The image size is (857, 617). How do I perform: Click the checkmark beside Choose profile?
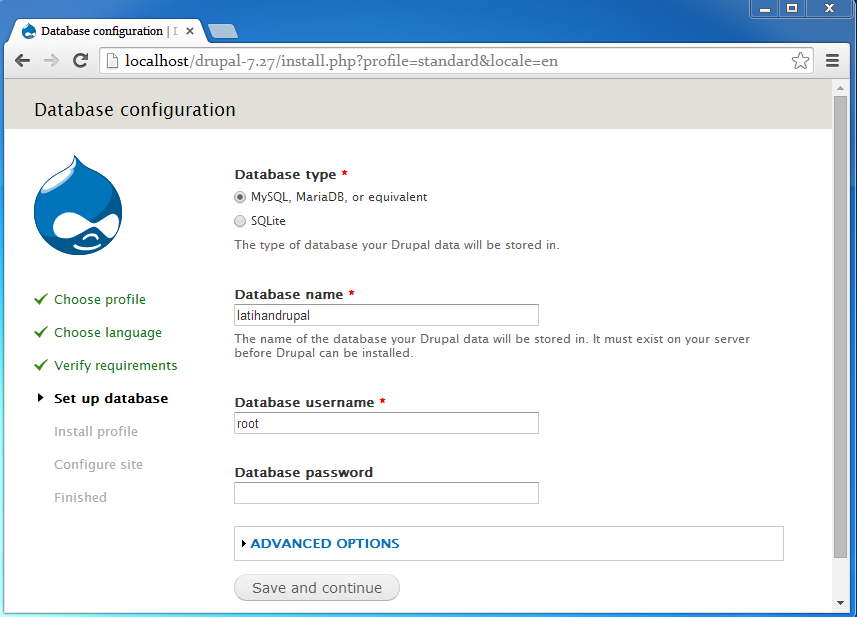coord(41,299)
